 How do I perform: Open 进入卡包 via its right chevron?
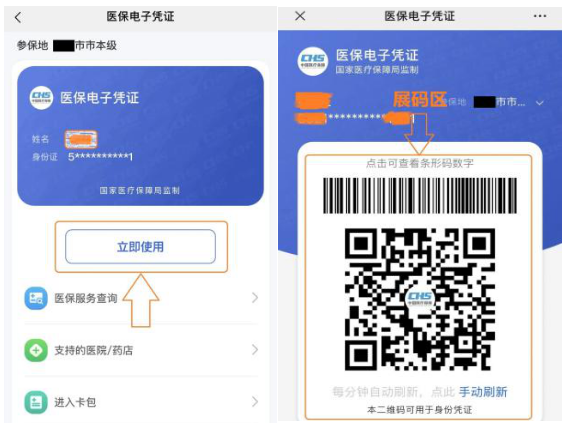(255, 401)
